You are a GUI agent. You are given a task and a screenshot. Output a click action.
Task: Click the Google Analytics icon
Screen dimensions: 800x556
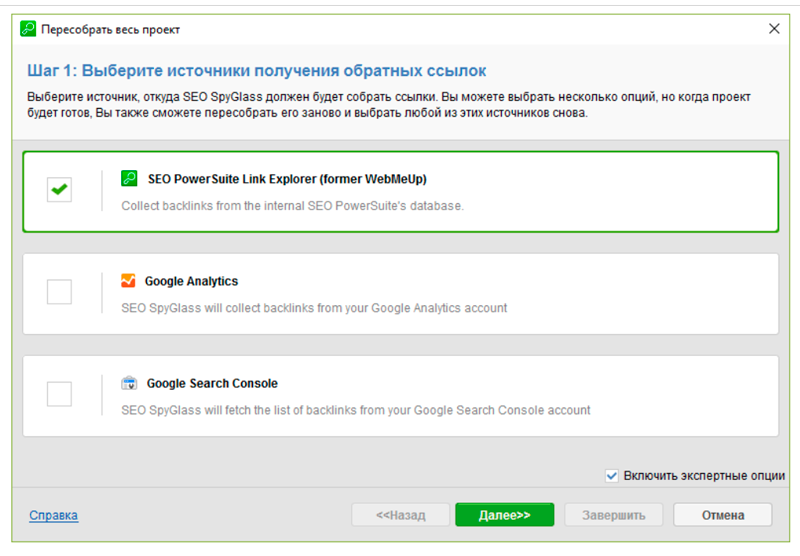pyautogui.click(x=128, y=281)
